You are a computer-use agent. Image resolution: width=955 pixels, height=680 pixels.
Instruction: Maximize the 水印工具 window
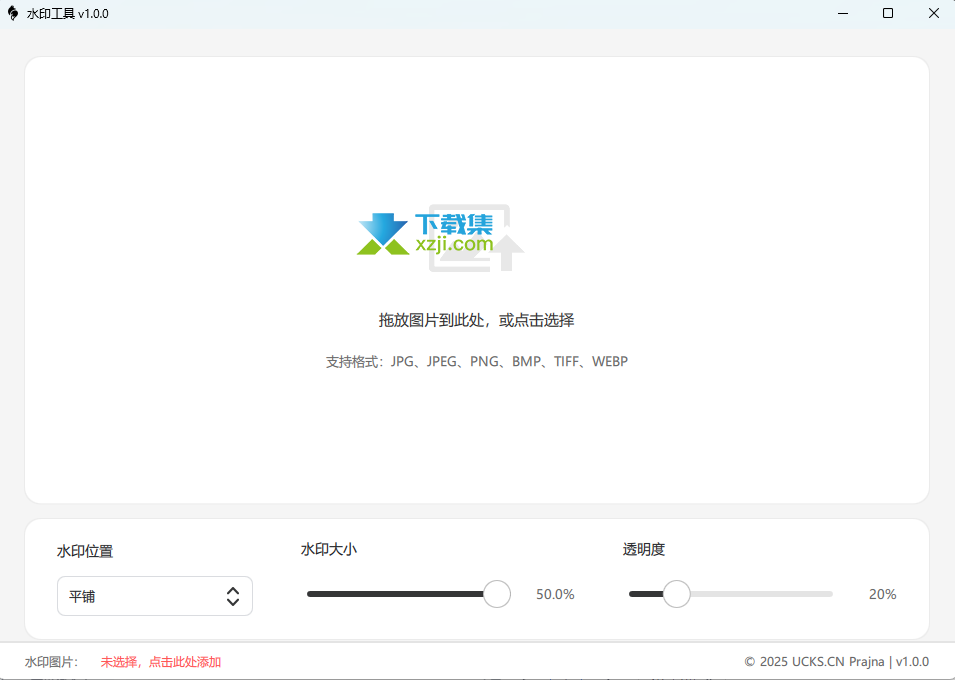pos(888,13)
